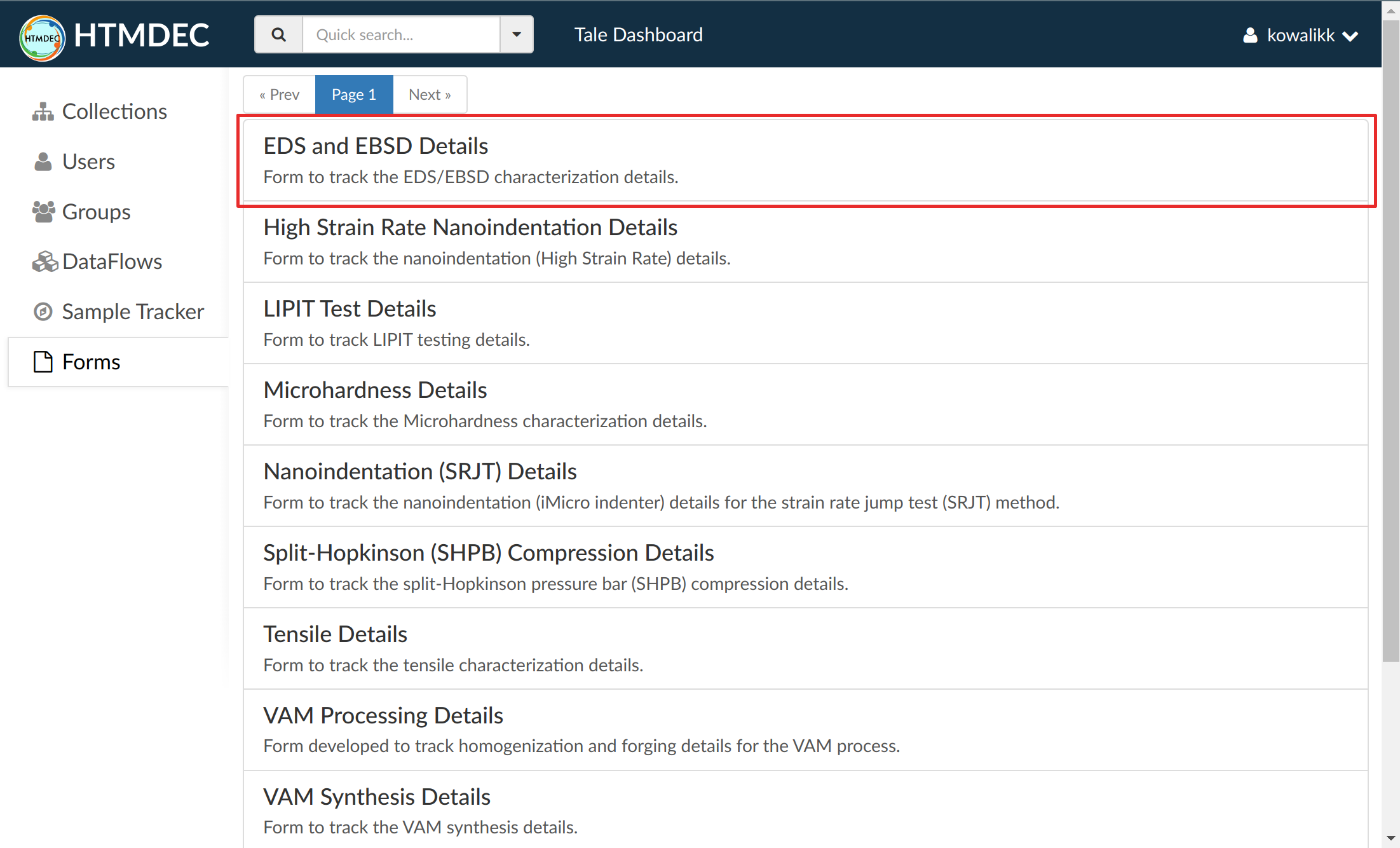Open the LIPIT Test Details form
Screen dimensions: 1400x848
pyautogui.click(x=350, y=308)
